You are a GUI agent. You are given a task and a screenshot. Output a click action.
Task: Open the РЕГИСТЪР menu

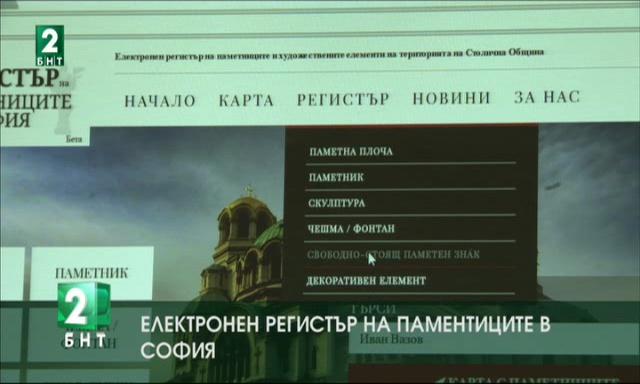[x=343, y=99]
